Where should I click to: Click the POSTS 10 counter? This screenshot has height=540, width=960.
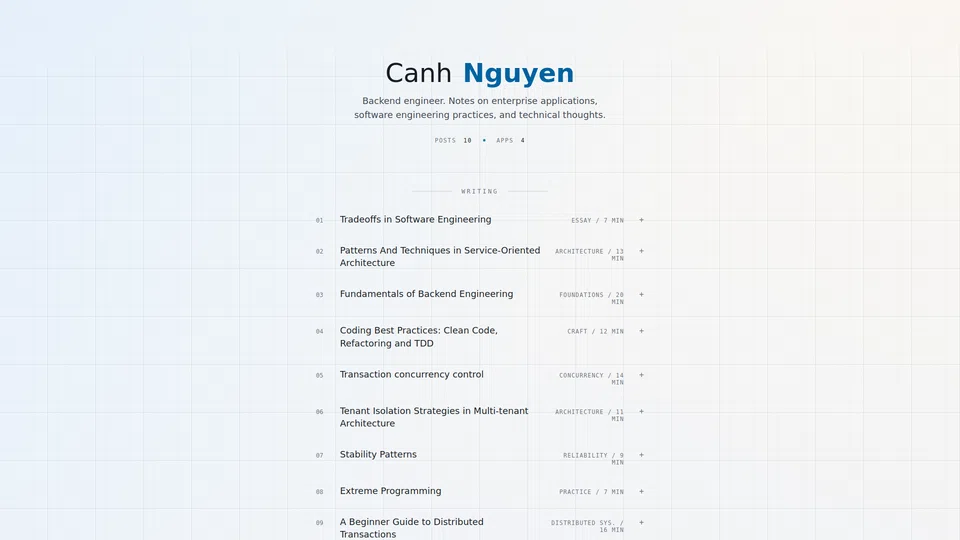point(453,140)
